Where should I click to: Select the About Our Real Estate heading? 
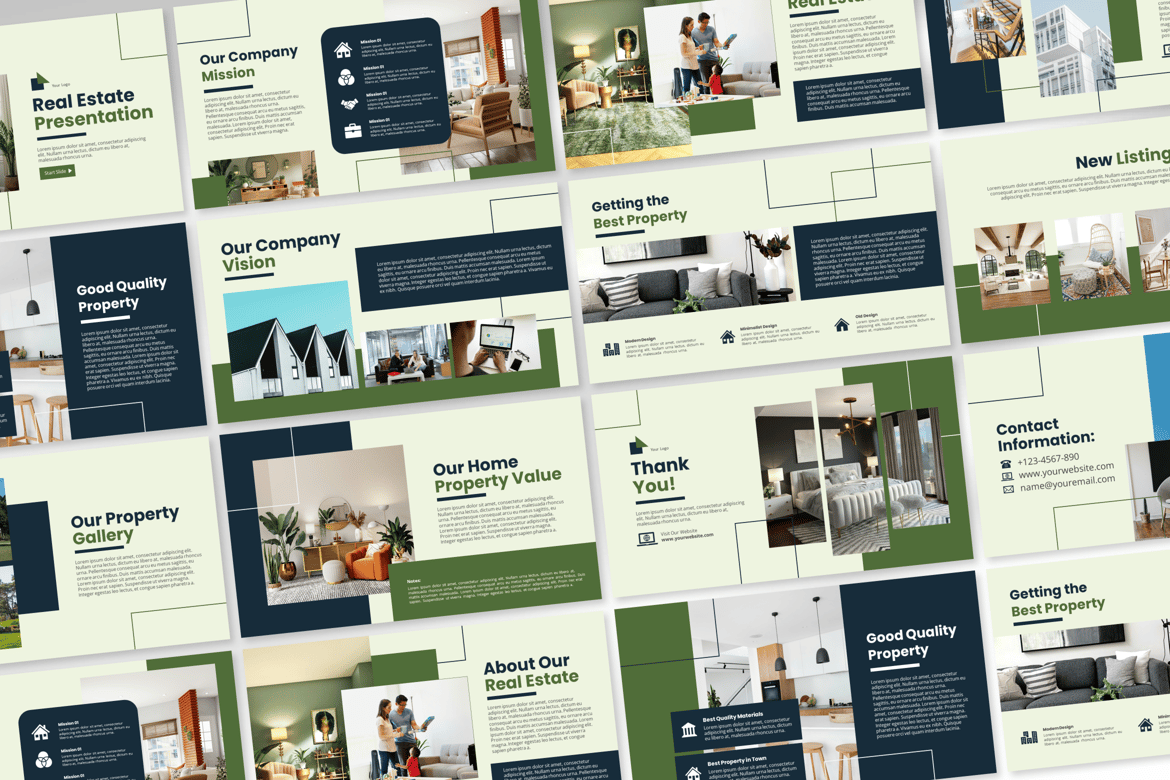531,673
